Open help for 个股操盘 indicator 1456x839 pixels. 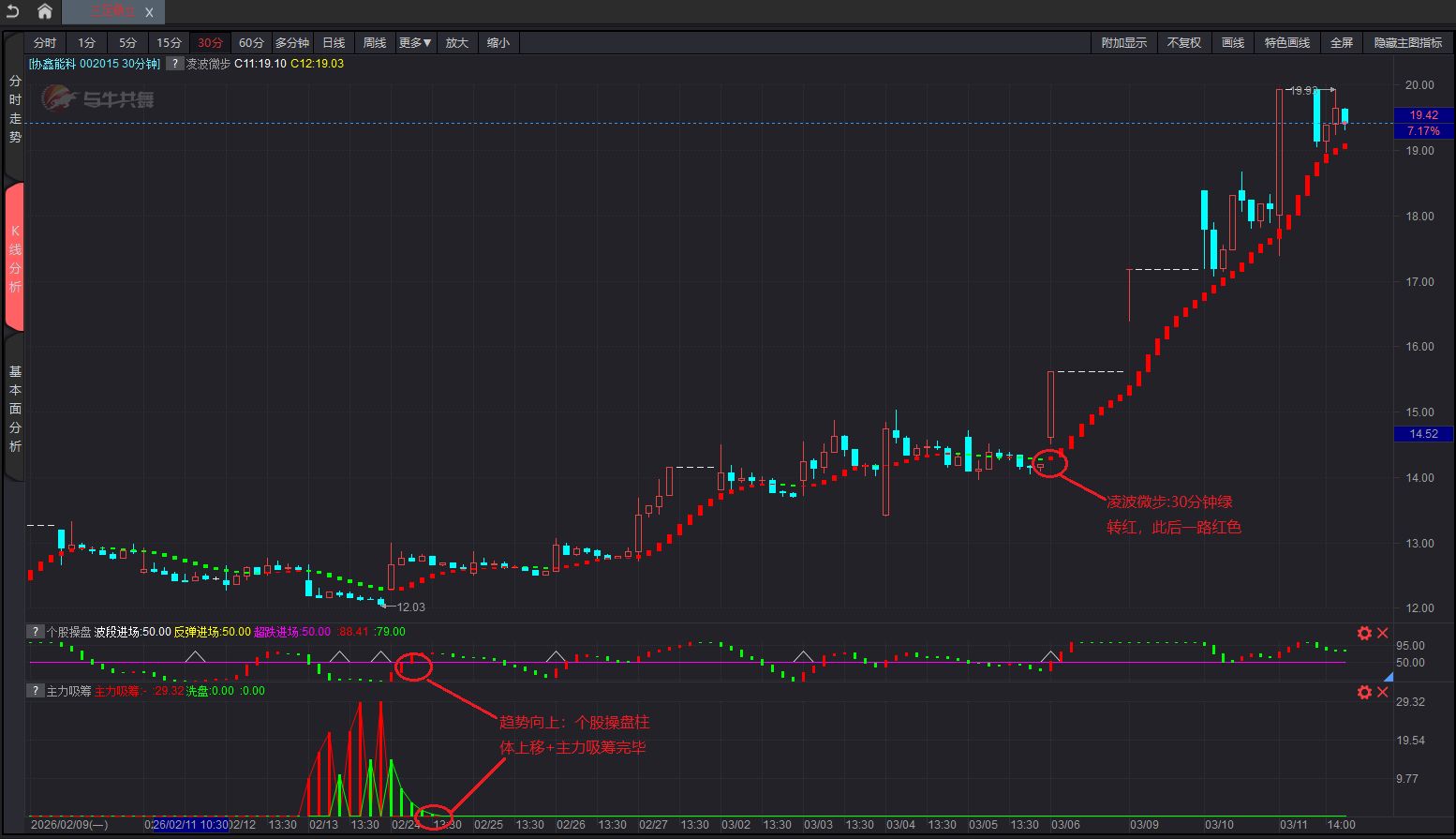point(35,632)
